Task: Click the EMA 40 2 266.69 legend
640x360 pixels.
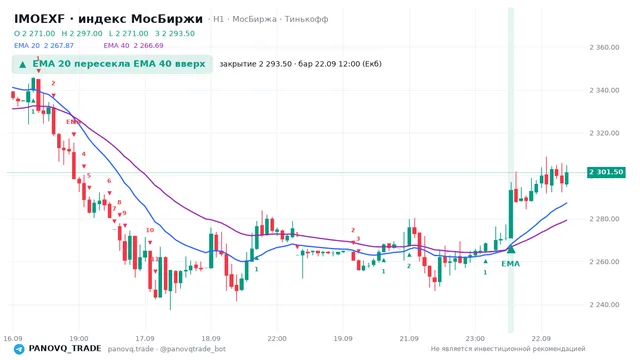Action: pyautogui.click(x=133, y=45)
